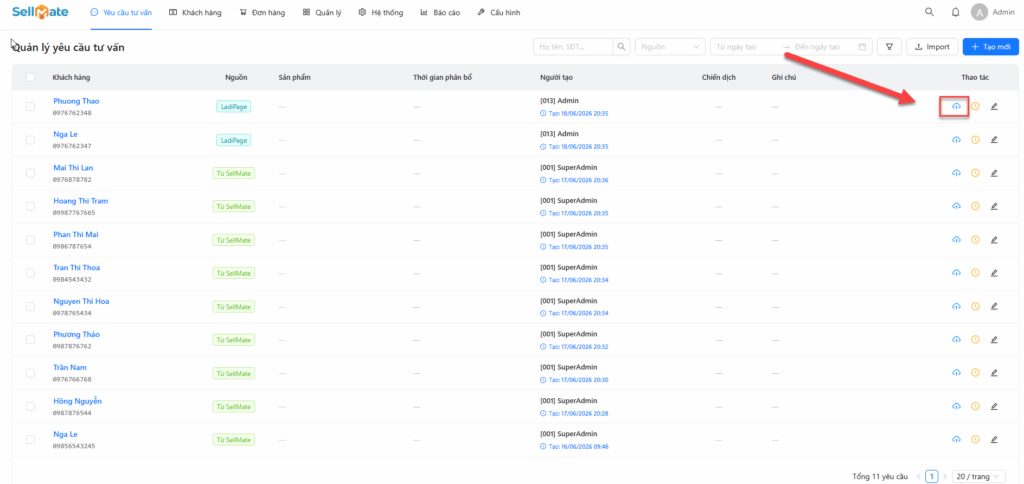
Task: Edit the Phương Thảo 0987876762 row
Action: point(994,340)
